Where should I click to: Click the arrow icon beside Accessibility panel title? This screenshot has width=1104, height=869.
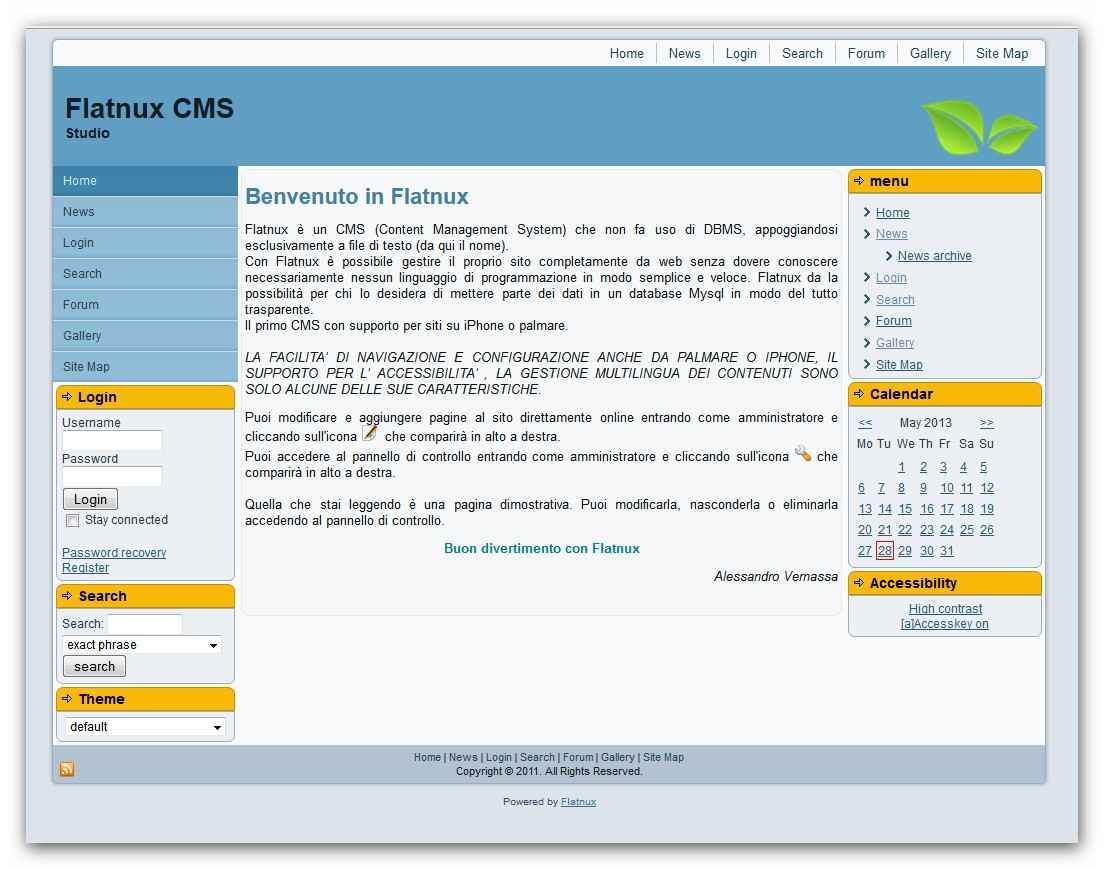coord(859,582)
